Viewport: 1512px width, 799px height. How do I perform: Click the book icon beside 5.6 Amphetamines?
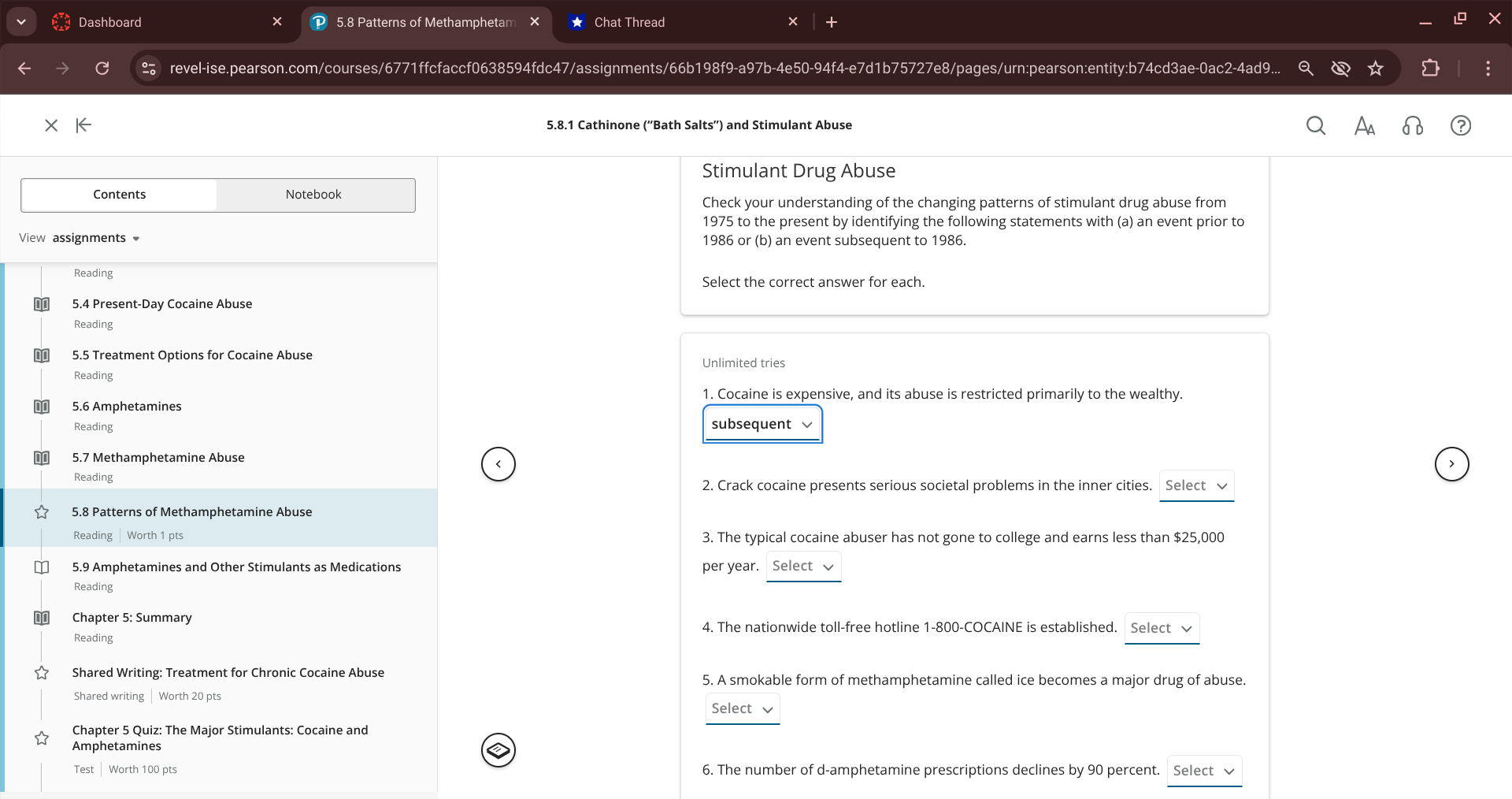(x=41, y=407)
